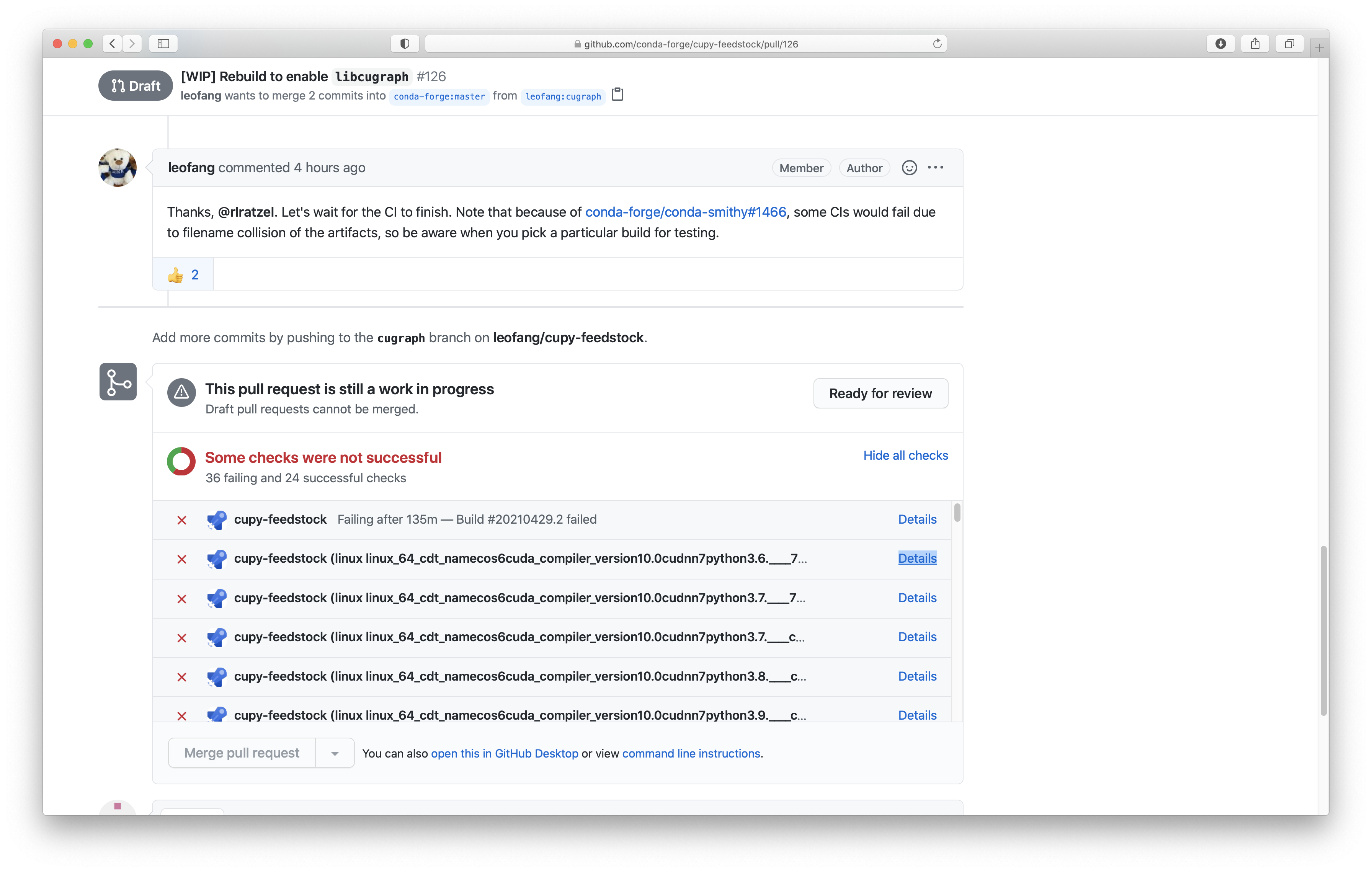Open the privacy report shield icon
Image resolution: width=1372 pixels, height=872 pixels.
click(405, 44)
